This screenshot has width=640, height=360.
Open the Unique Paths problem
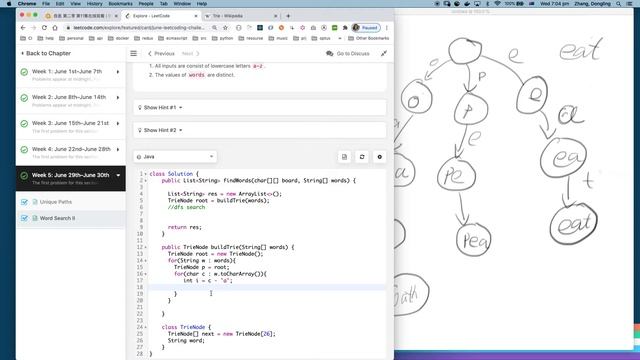pyautogui.click(x=56, y=202)
